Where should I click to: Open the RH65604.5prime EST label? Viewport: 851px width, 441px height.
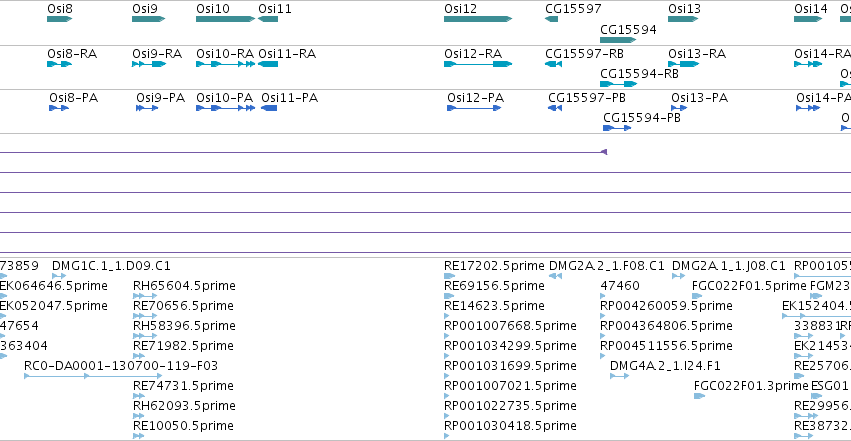pos(184,286)
